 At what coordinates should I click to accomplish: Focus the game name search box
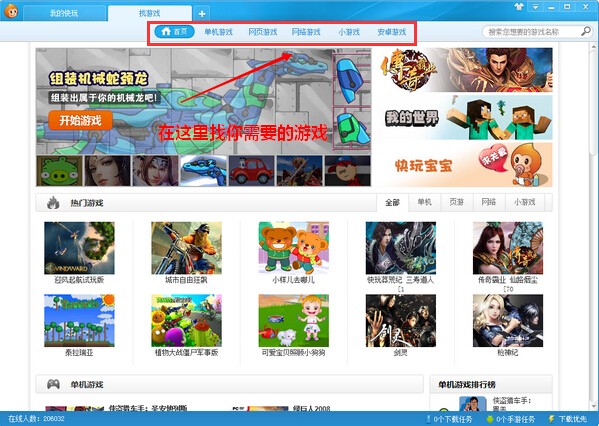[x=532, y=32]
